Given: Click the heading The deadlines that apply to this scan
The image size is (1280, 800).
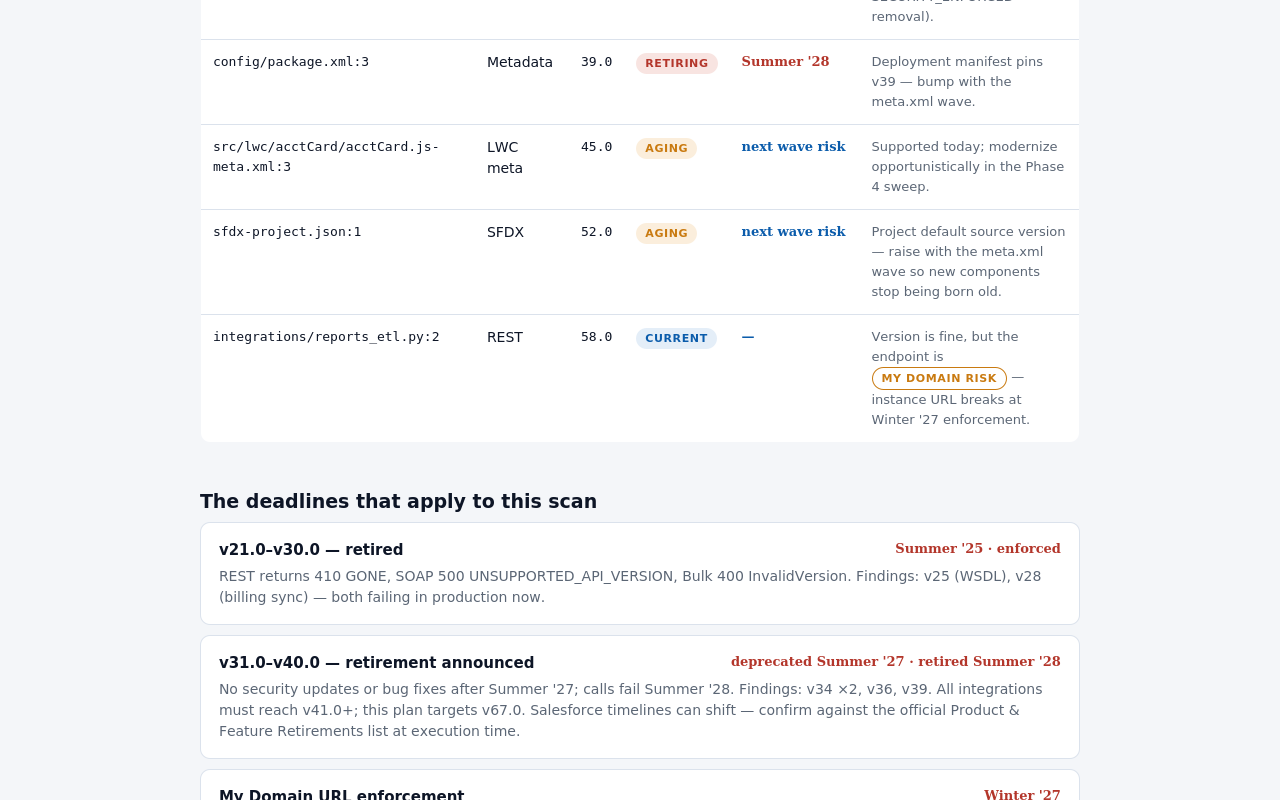Looking at the screenshot, I should tap(398, 501).
